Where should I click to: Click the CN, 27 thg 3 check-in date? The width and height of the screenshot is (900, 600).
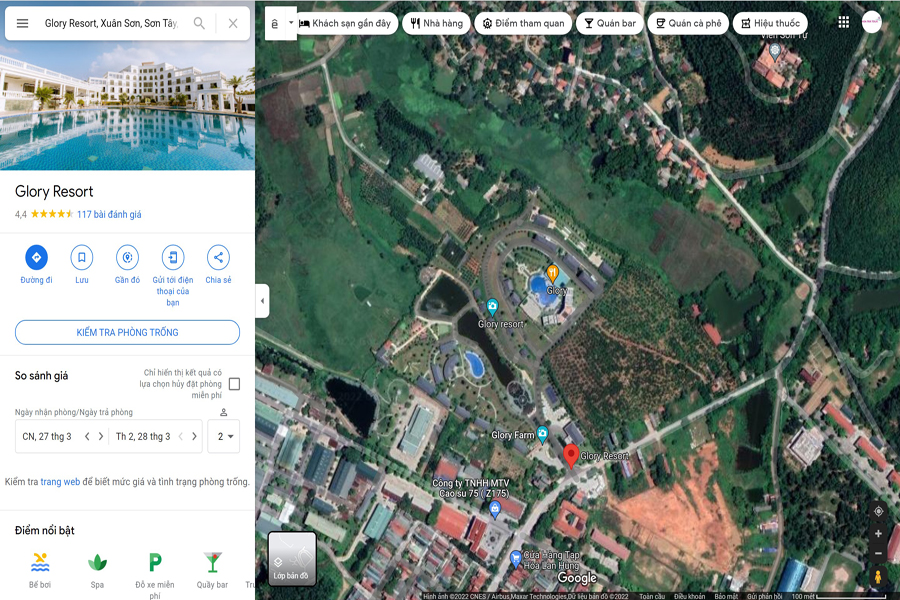coord(47,436)
